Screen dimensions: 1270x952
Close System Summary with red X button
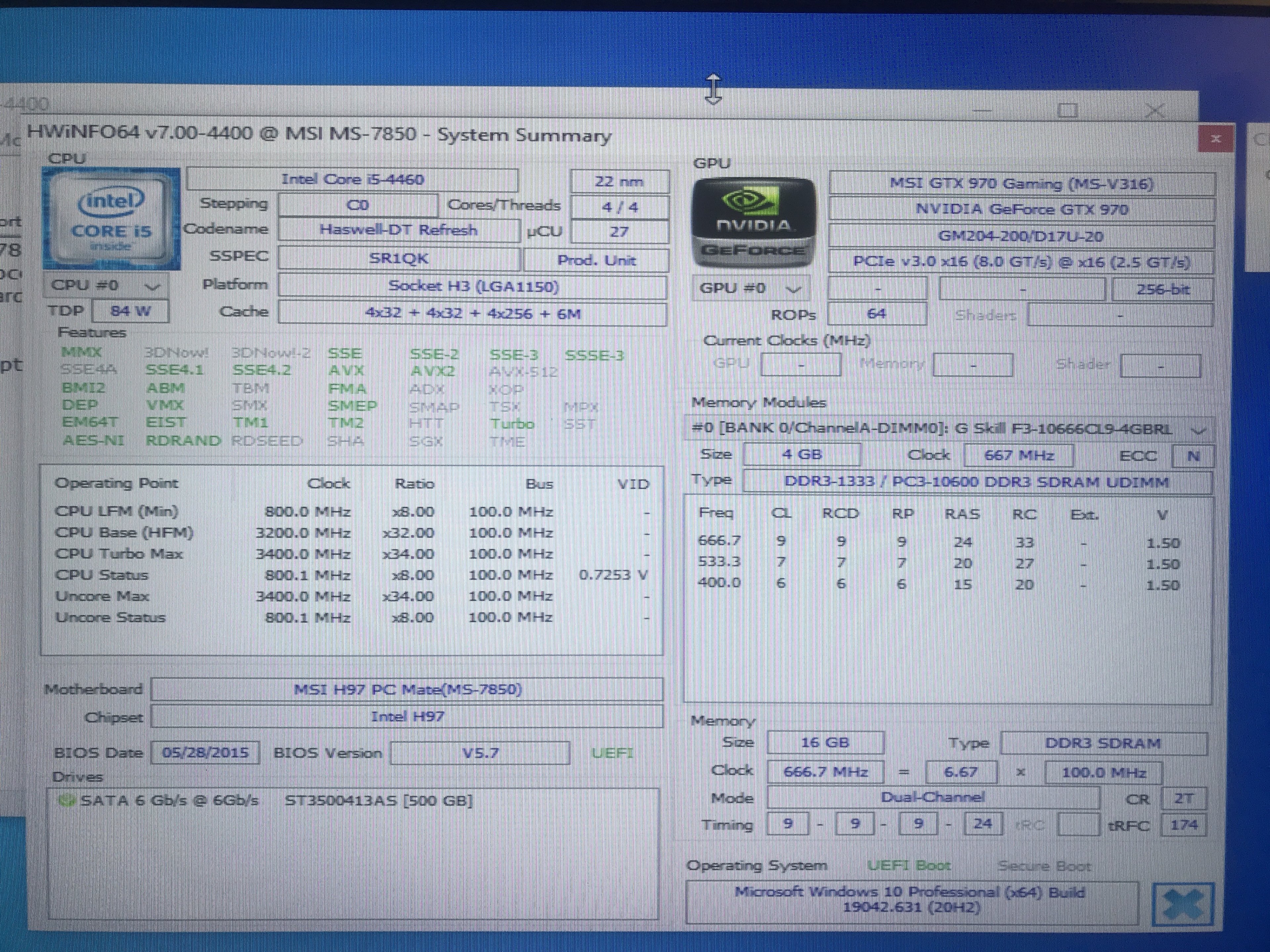(x=1215, y=139)
